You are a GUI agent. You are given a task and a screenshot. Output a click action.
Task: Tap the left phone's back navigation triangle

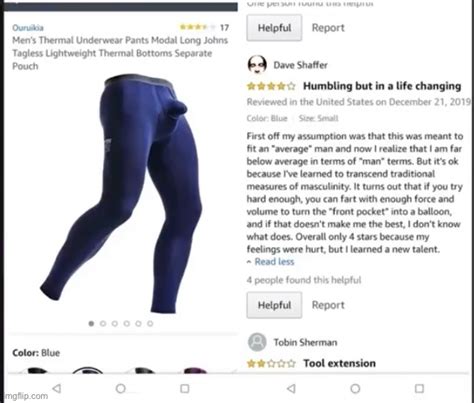point(57,388)
